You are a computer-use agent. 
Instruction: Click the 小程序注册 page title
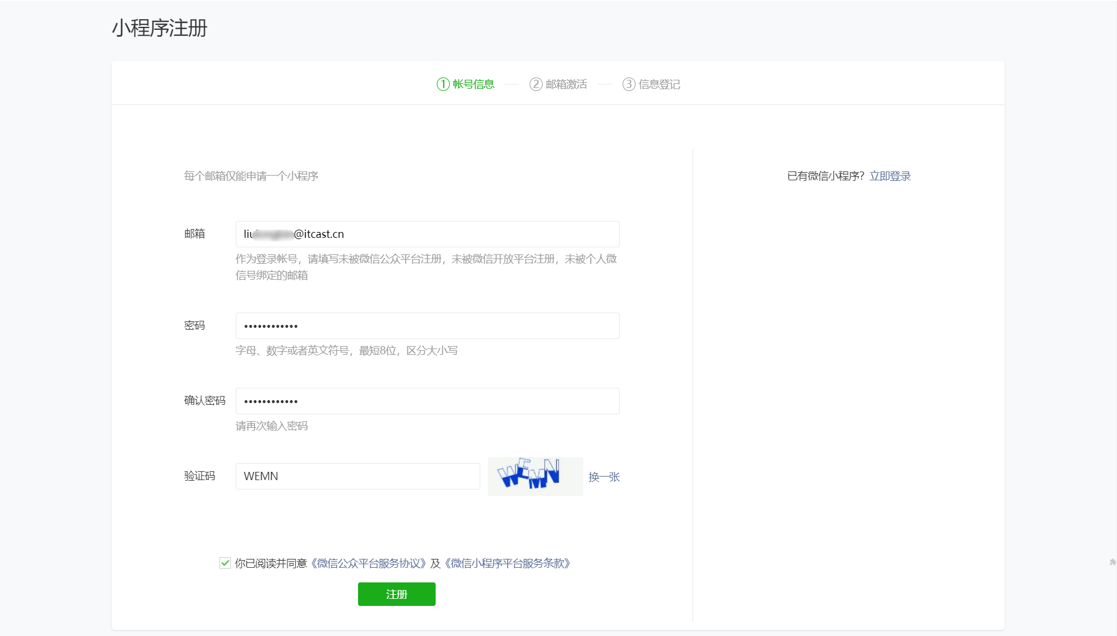click(160, 28)
